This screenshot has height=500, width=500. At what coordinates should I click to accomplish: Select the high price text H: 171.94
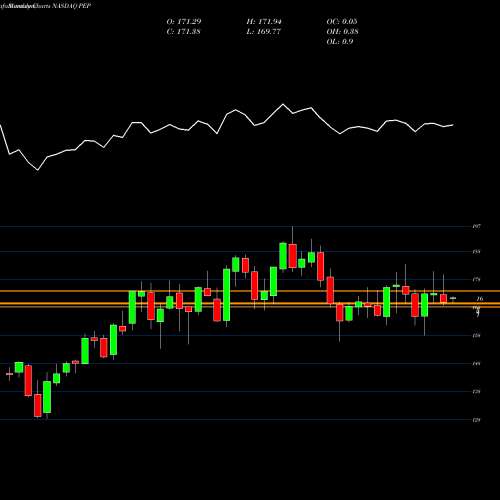264,22
